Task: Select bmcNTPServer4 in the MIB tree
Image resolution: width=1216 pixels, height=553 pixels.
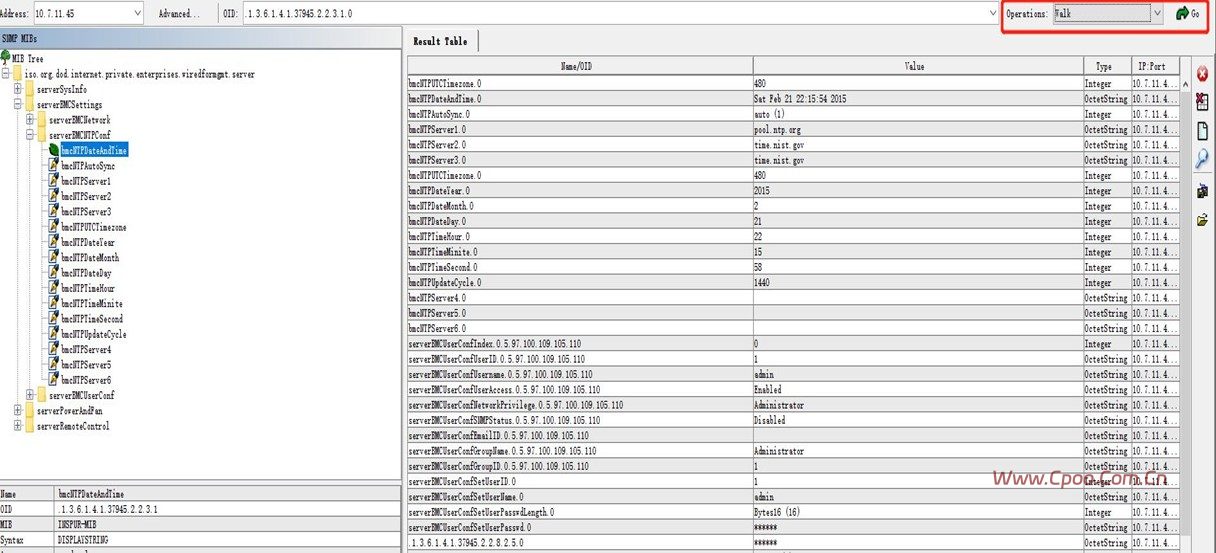Action: point(86,349)
